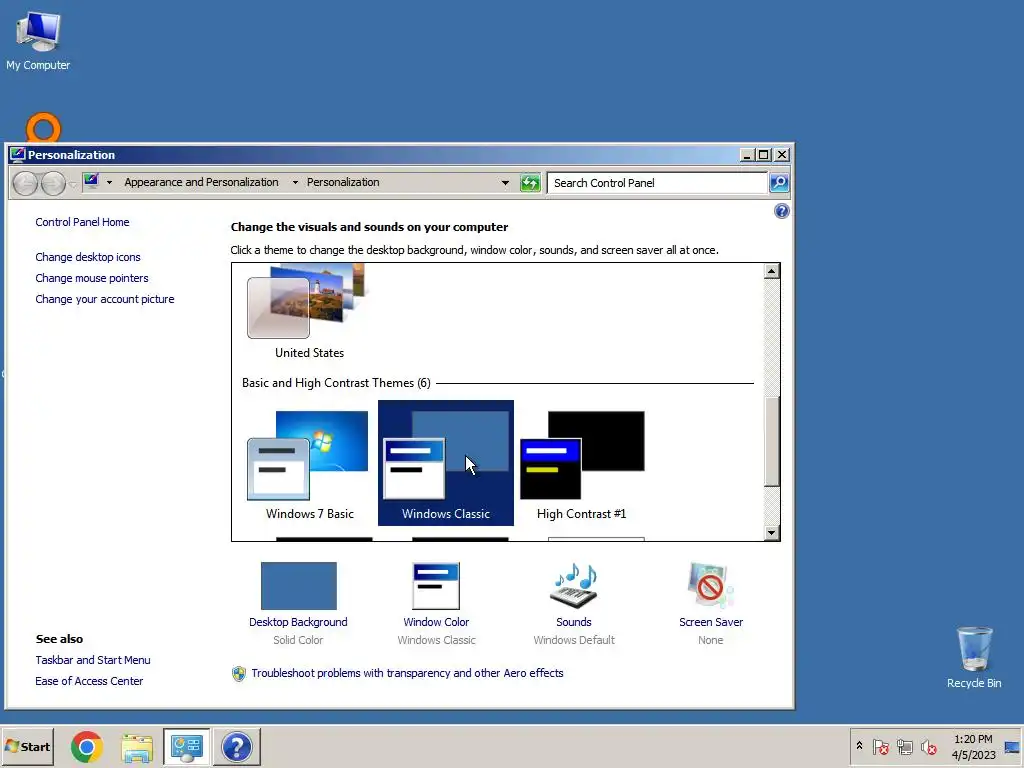This screenshot has height=768, width=1024.
Task: Open Control Panel Home link
Action: tap(82, 222)
